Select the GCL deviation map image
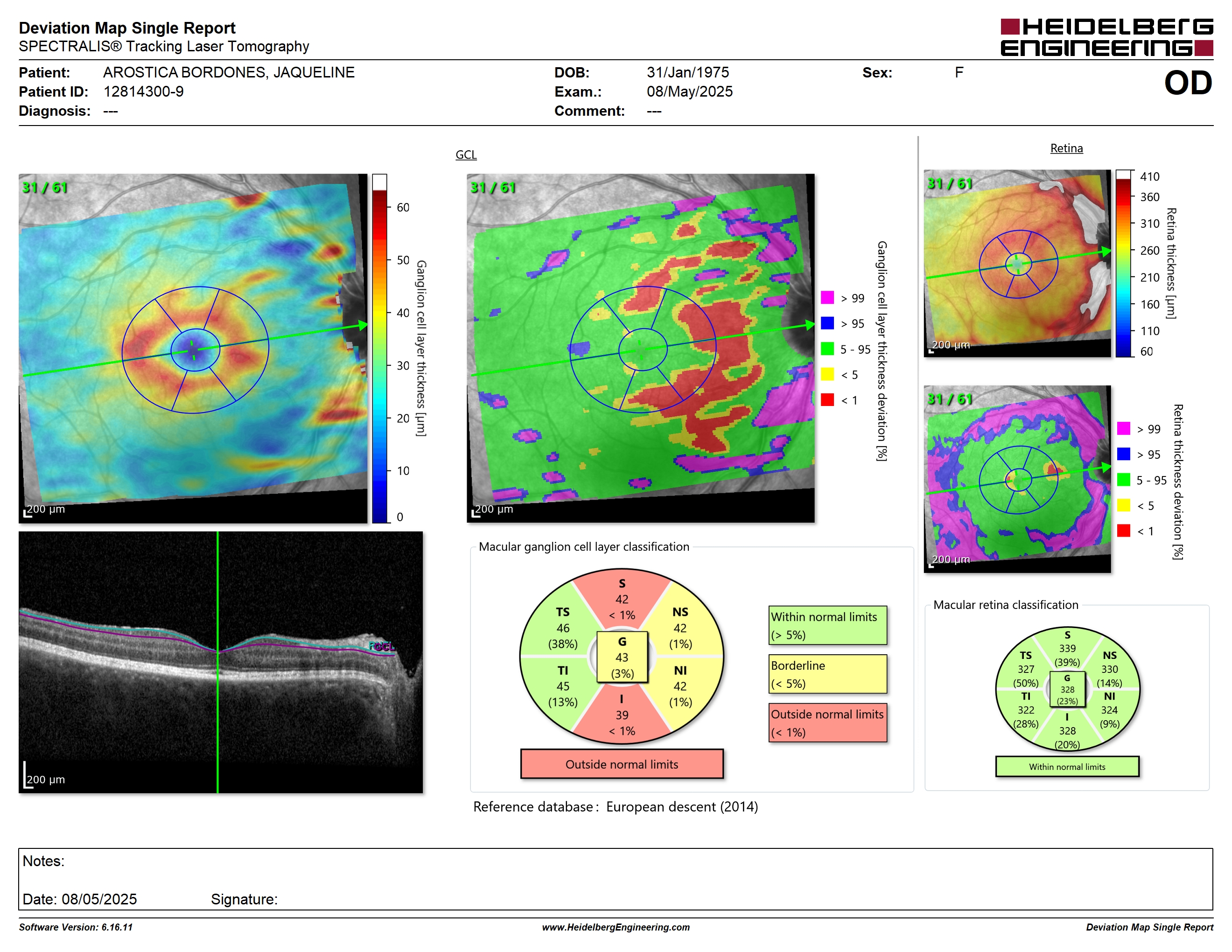Screen dimensions: 1232x952 tap(640, 348)
